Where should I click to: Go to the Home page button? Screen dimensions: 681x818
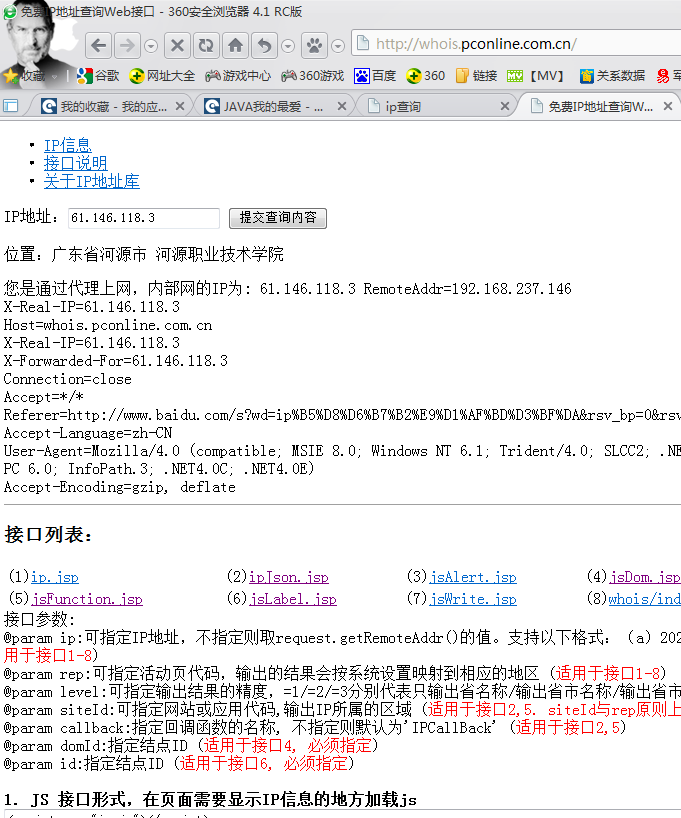coord(235,46)
